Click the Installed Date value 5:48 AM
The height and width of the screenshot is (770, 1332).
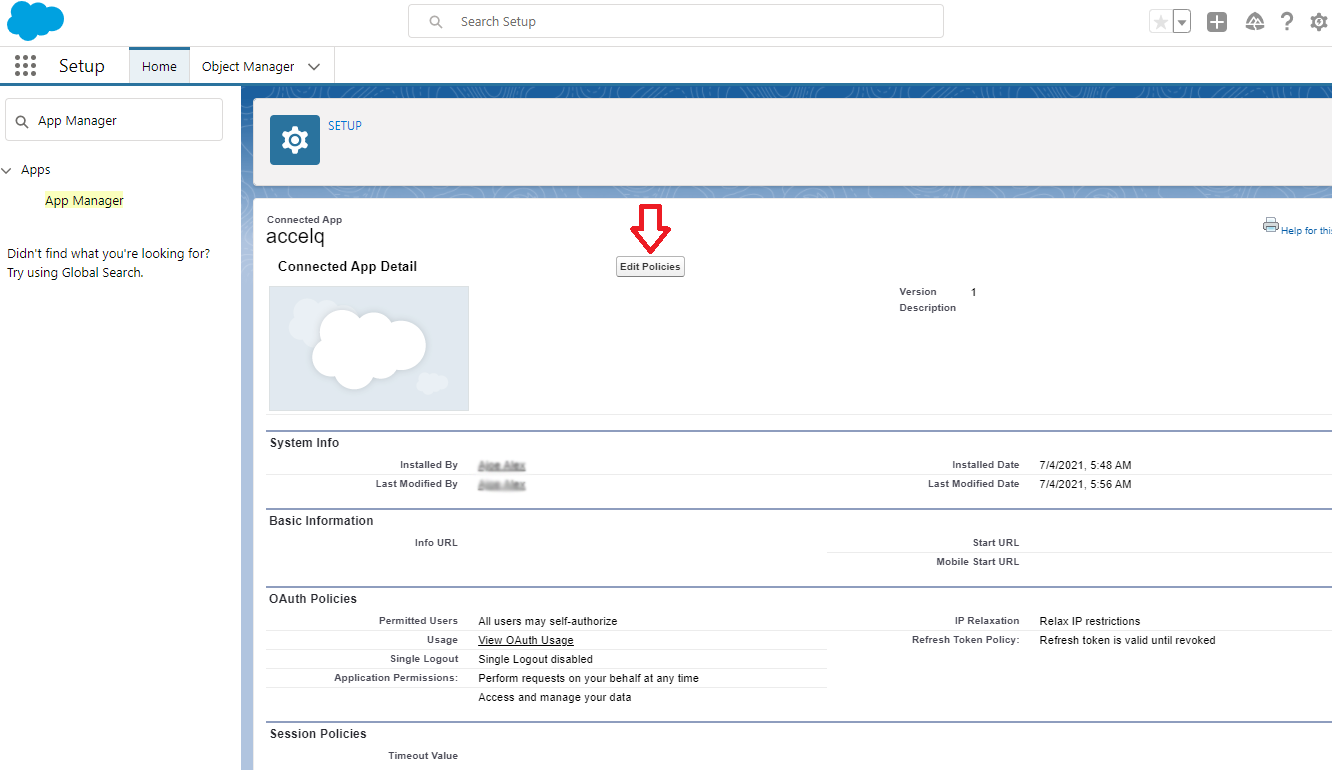(x=1086, y=465)
